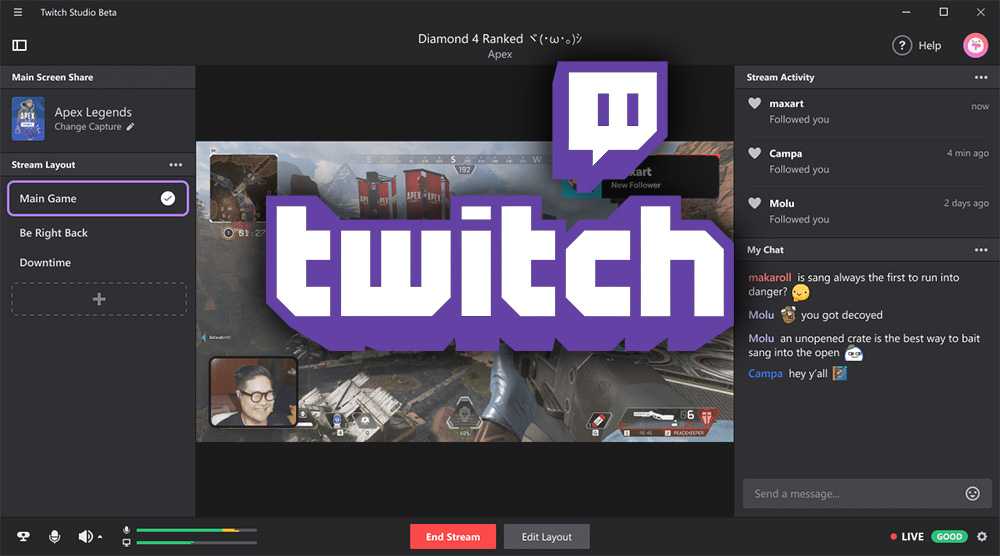The image size is (1000, 556).
Task: Click the chat emote after 'hey y'all'
Action: coord(840,373)
